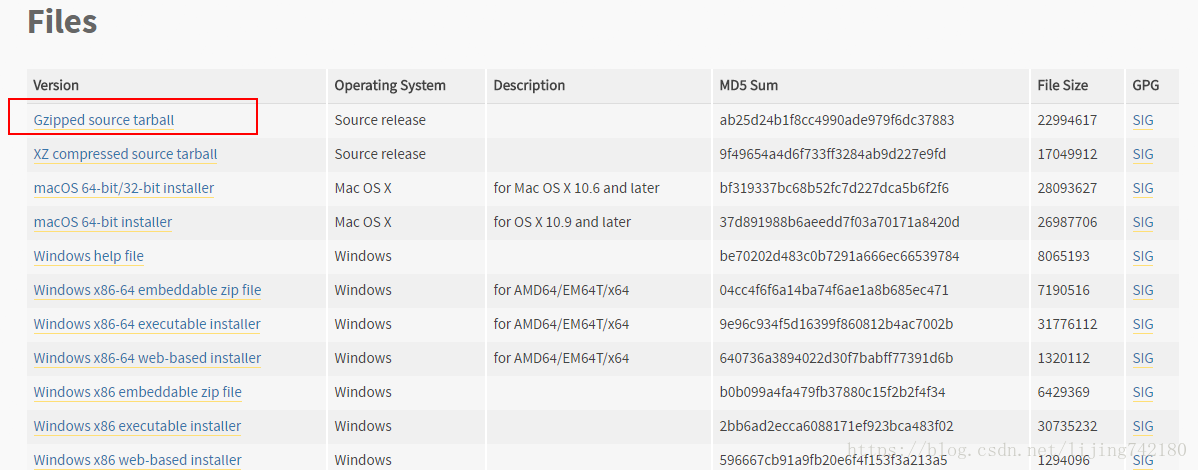Open the Gzipped source tarball link
Viewport: 1198px width, 470px height.
(x=104, y=120)
